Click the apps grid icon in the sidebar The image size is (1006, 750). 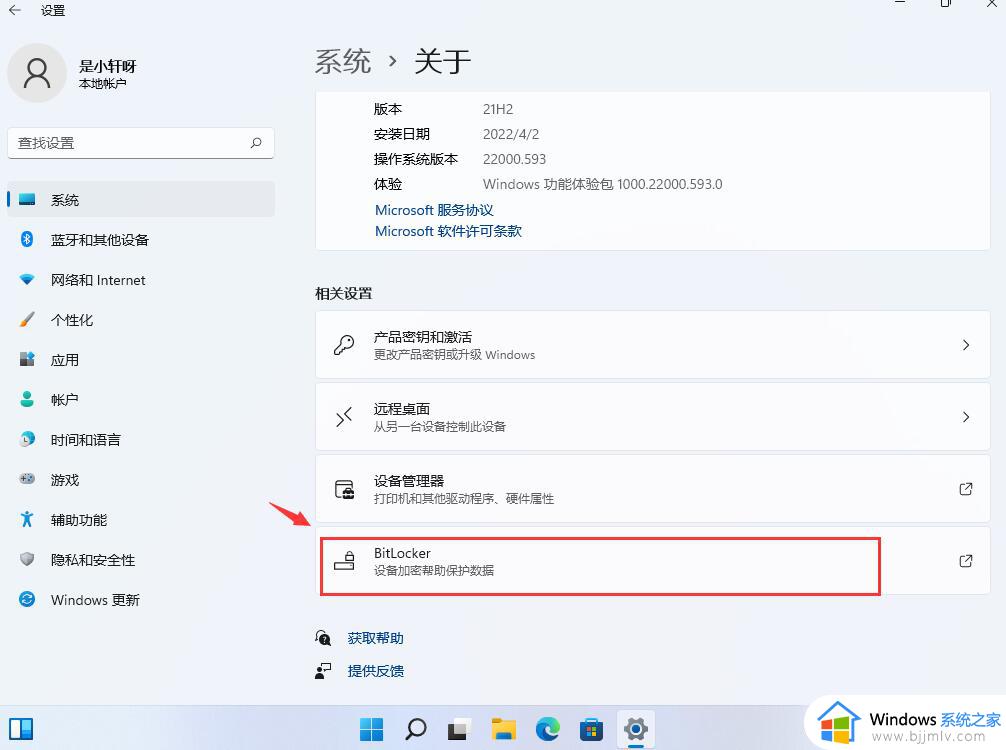coord(27,359)
